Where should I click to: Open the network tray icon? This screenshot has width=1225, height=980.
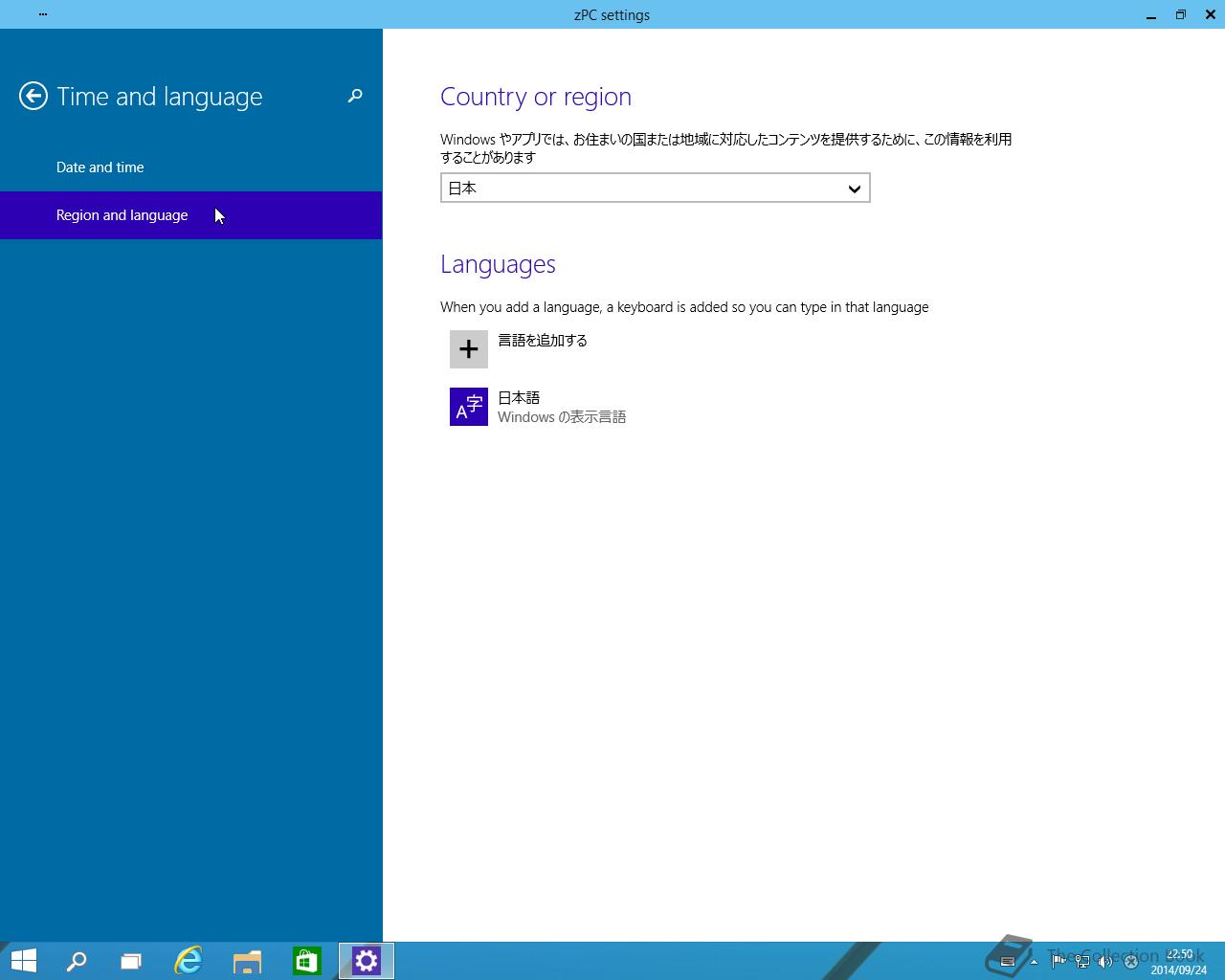click(1082, 962)
